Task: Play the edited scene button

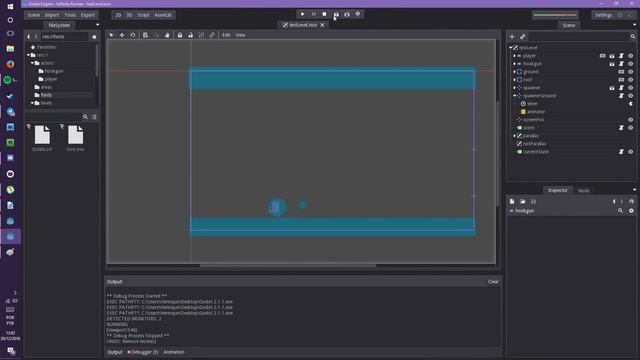Action: click(x=336, y=14)
